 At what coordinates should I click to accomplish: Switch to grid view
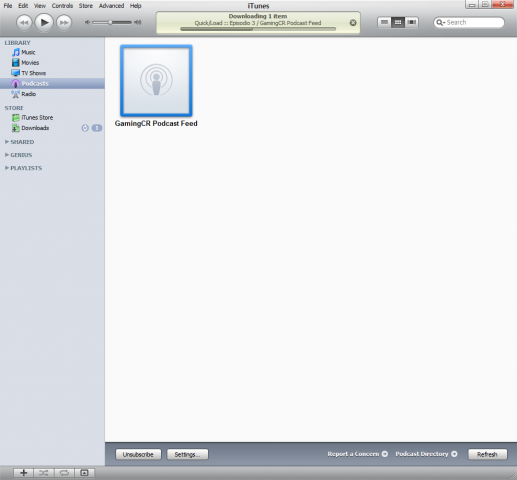tap(398, 22)
